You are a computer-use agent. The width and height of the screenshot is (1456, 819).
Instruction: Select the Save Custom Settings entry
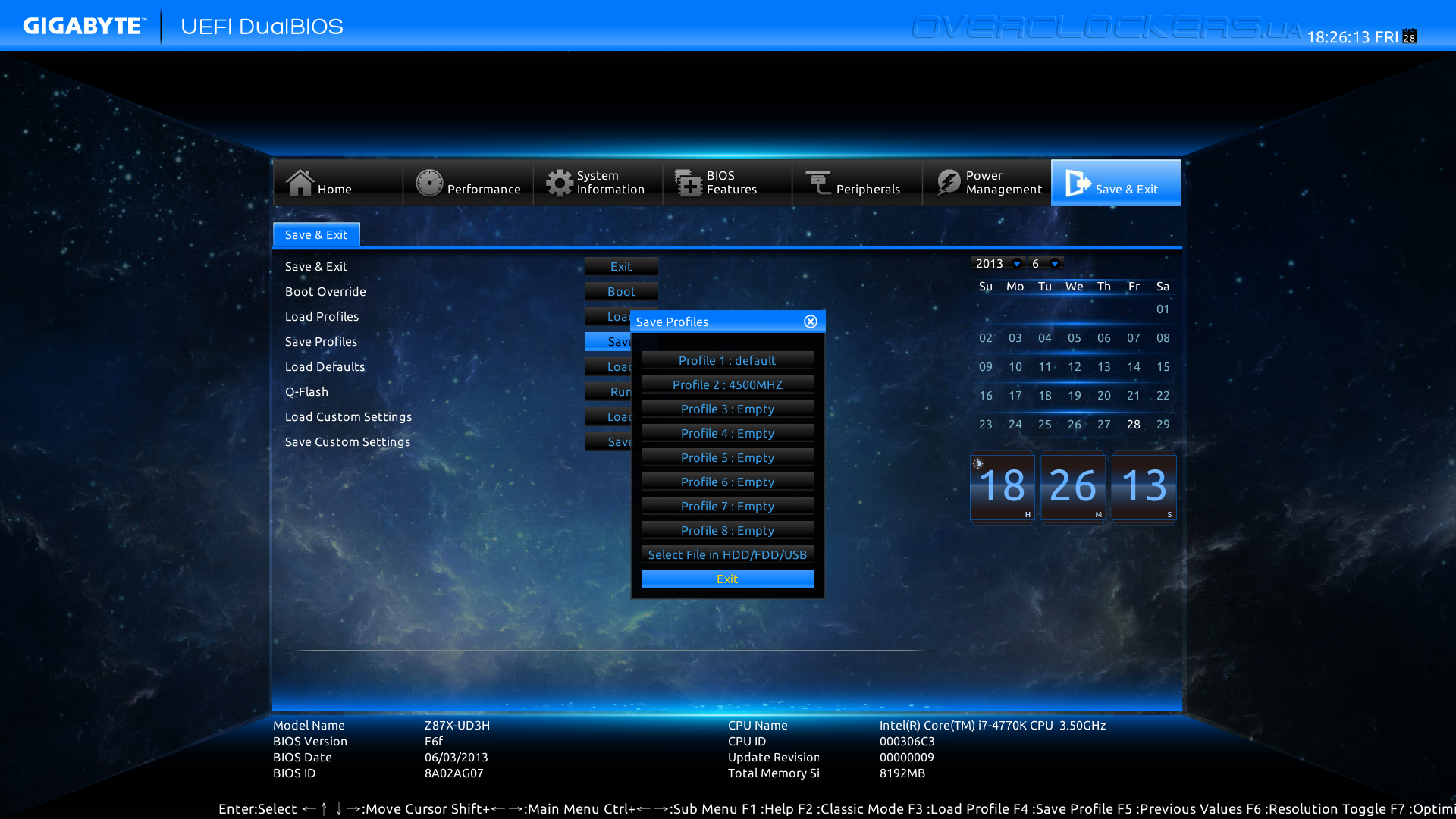point(347,442)
